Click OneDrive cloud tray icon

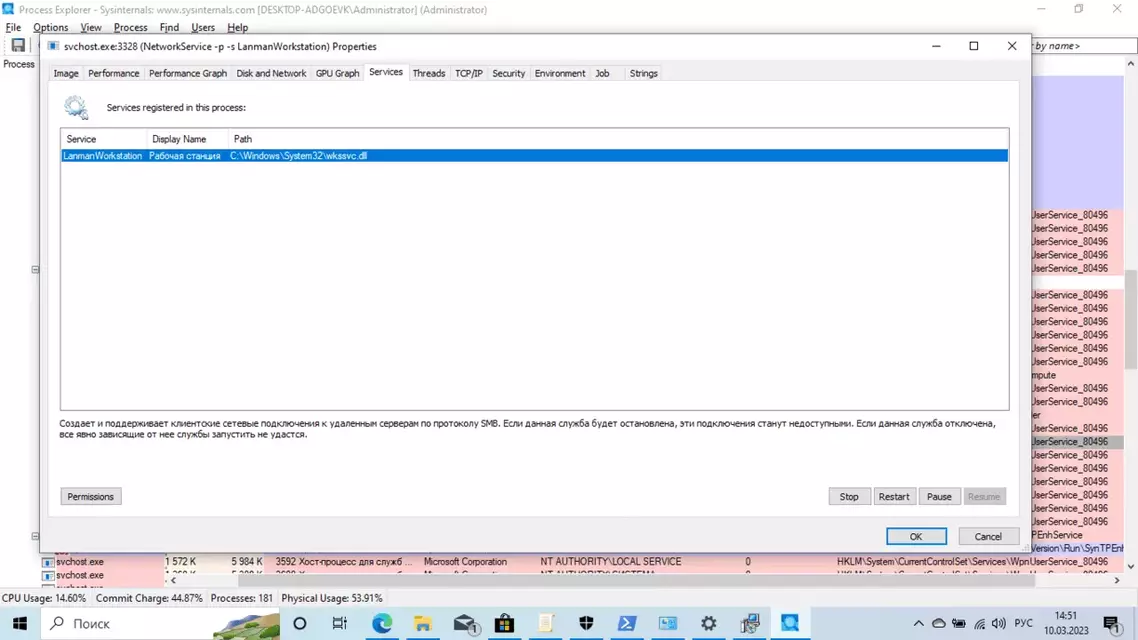click(938, 623)
